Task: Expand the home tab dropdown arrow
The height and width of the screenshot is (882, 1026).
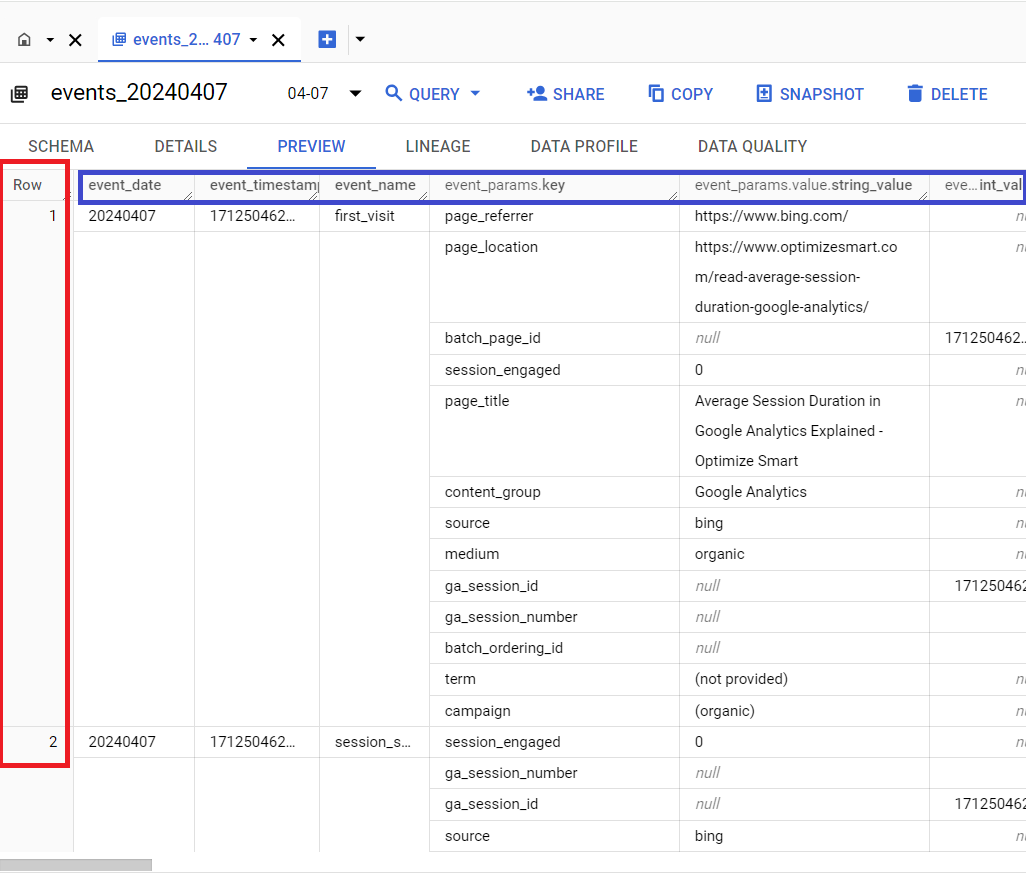Action: coord(50,40)
